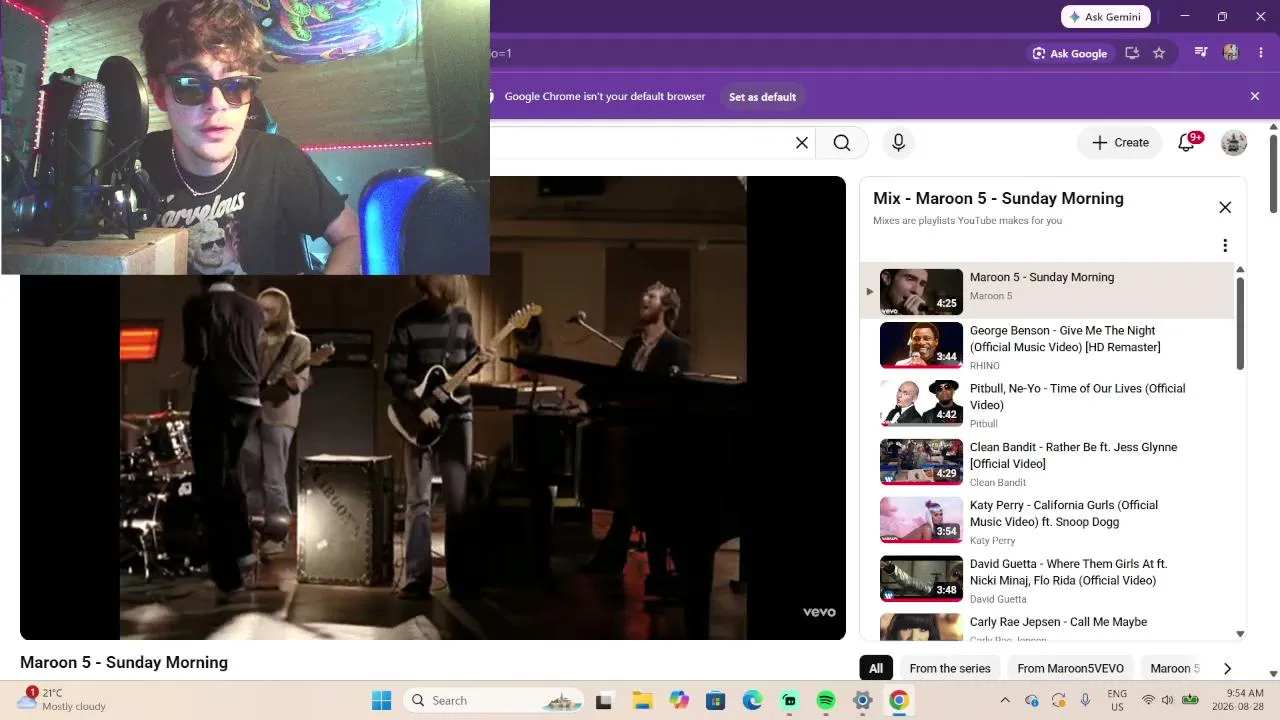Click 'Carly Rae Jepsen - Call Me Maybe' title
The image size is (1280, 720).
(x=1058, y=622)
